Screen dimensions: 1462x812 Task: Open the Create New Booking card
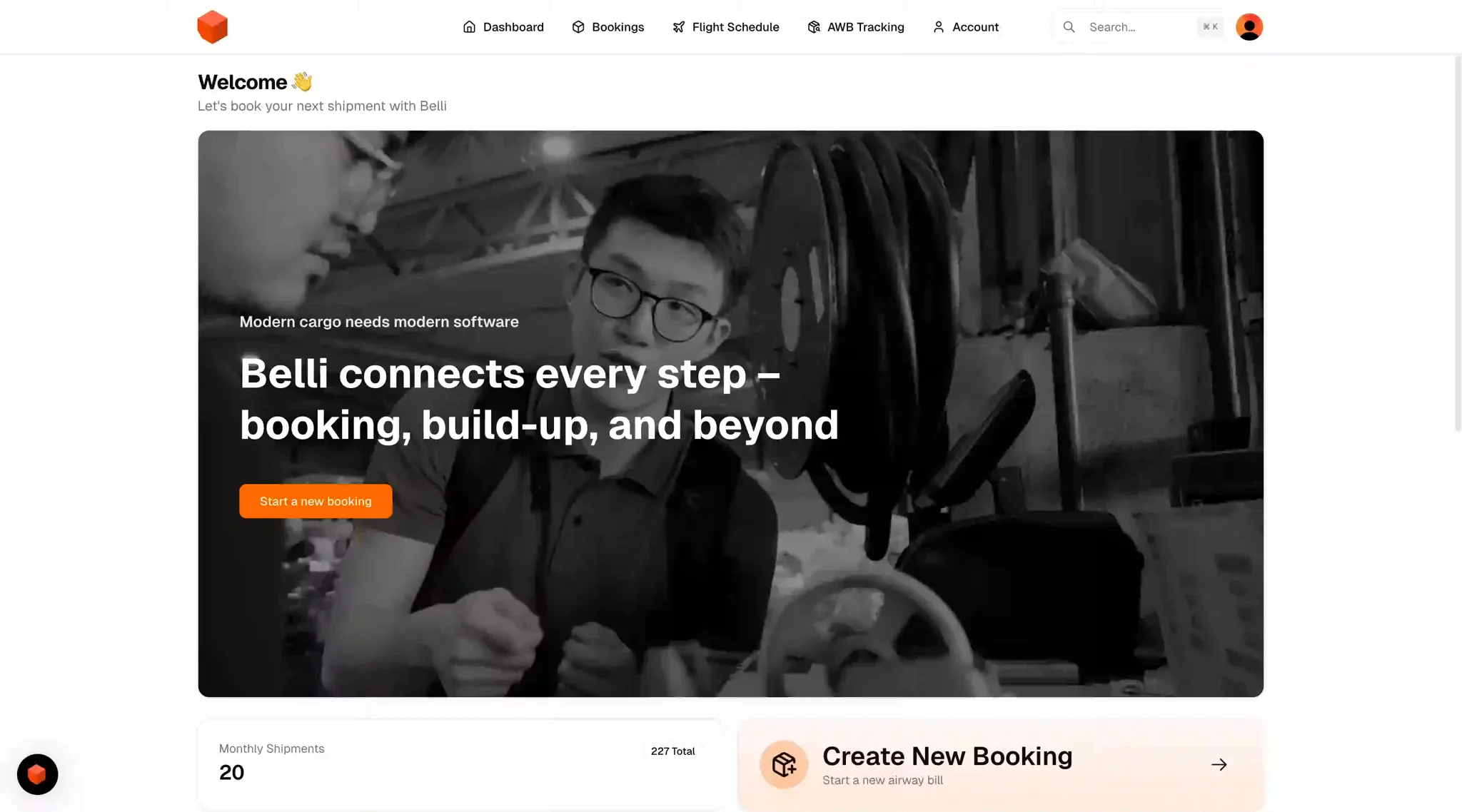[x=1000, y=764]
